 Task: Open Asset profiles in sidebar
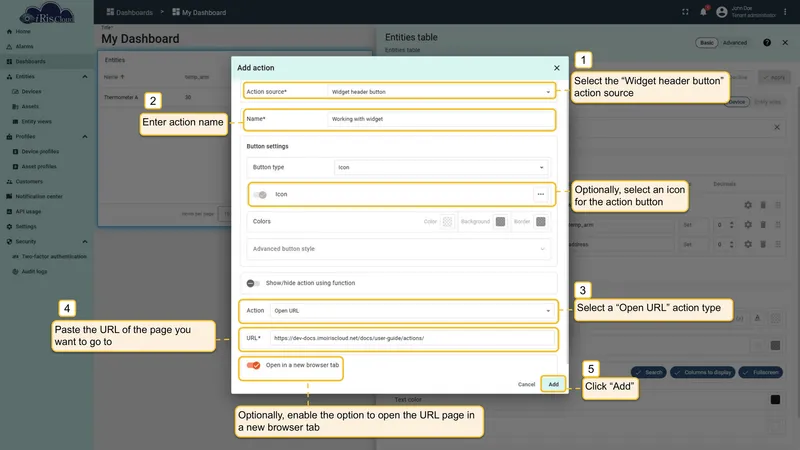point(39,166)
